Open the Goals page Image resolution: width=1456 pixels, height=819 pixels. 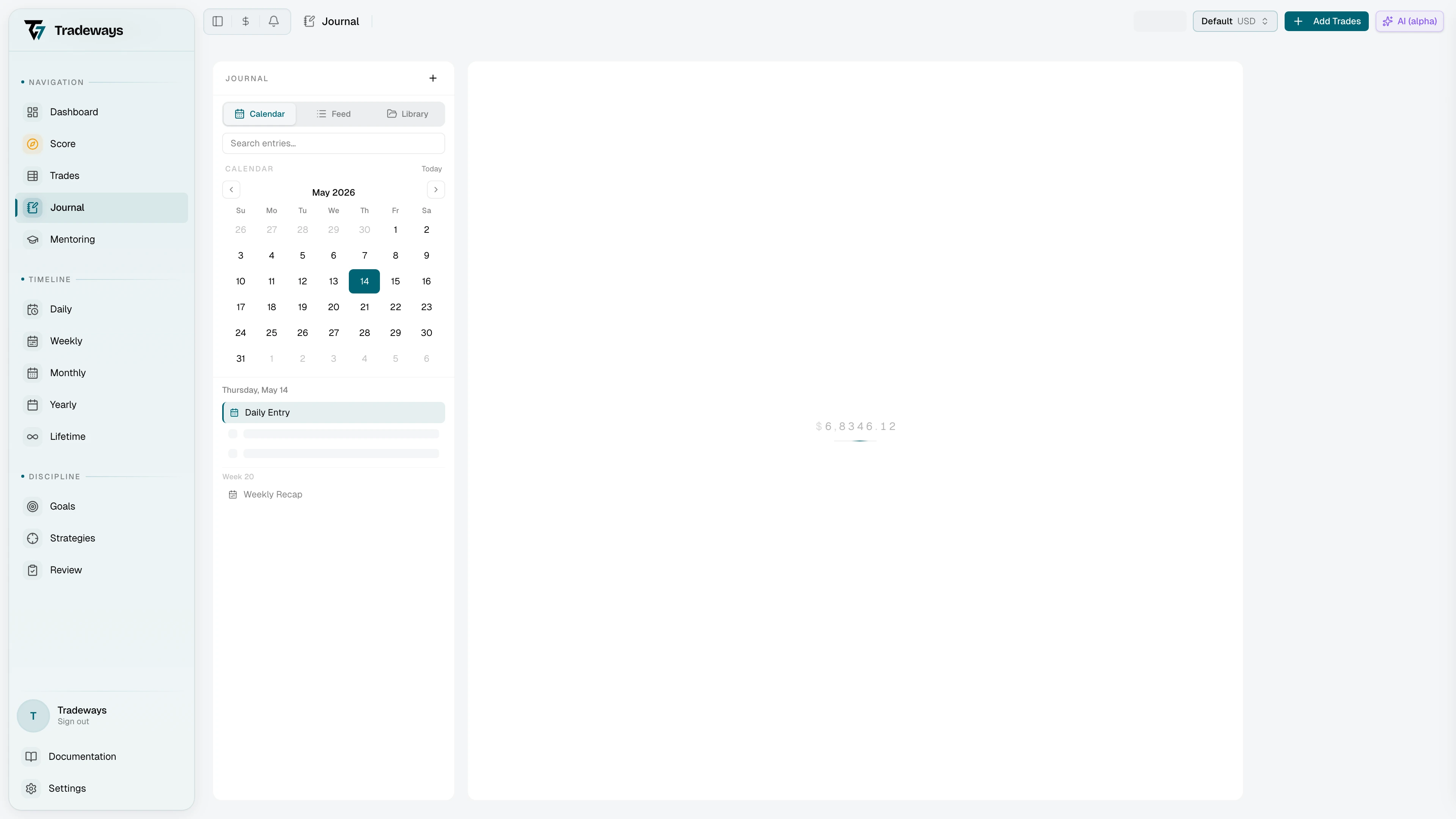tap(102, 507)
